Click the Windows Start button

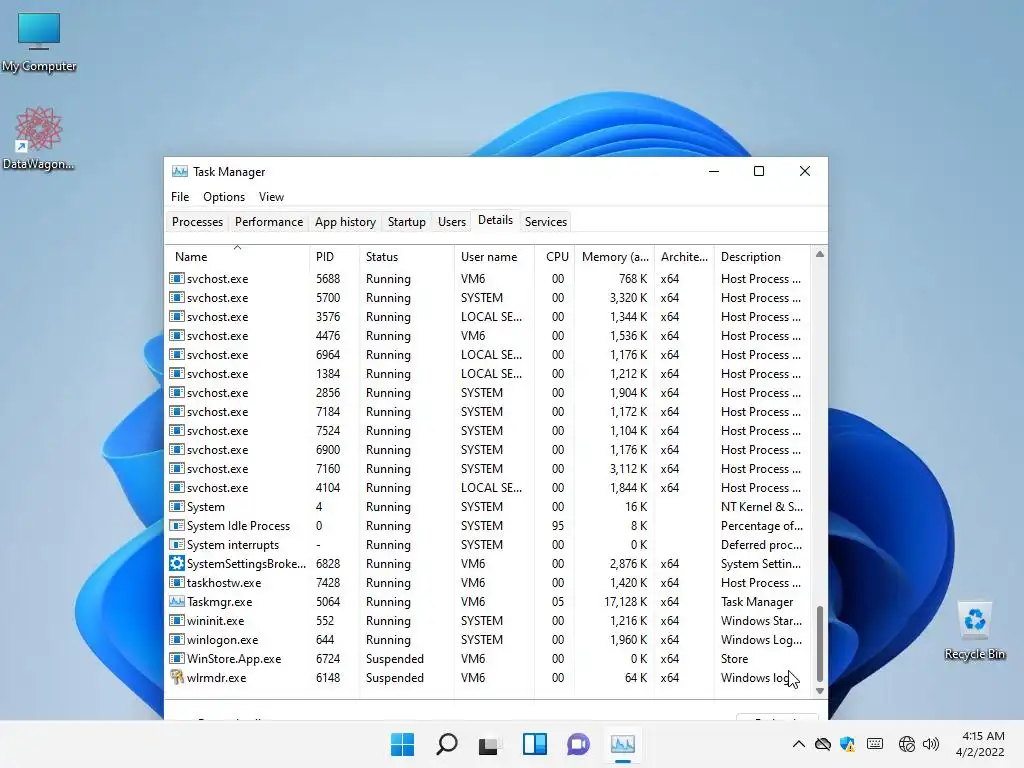402,744
